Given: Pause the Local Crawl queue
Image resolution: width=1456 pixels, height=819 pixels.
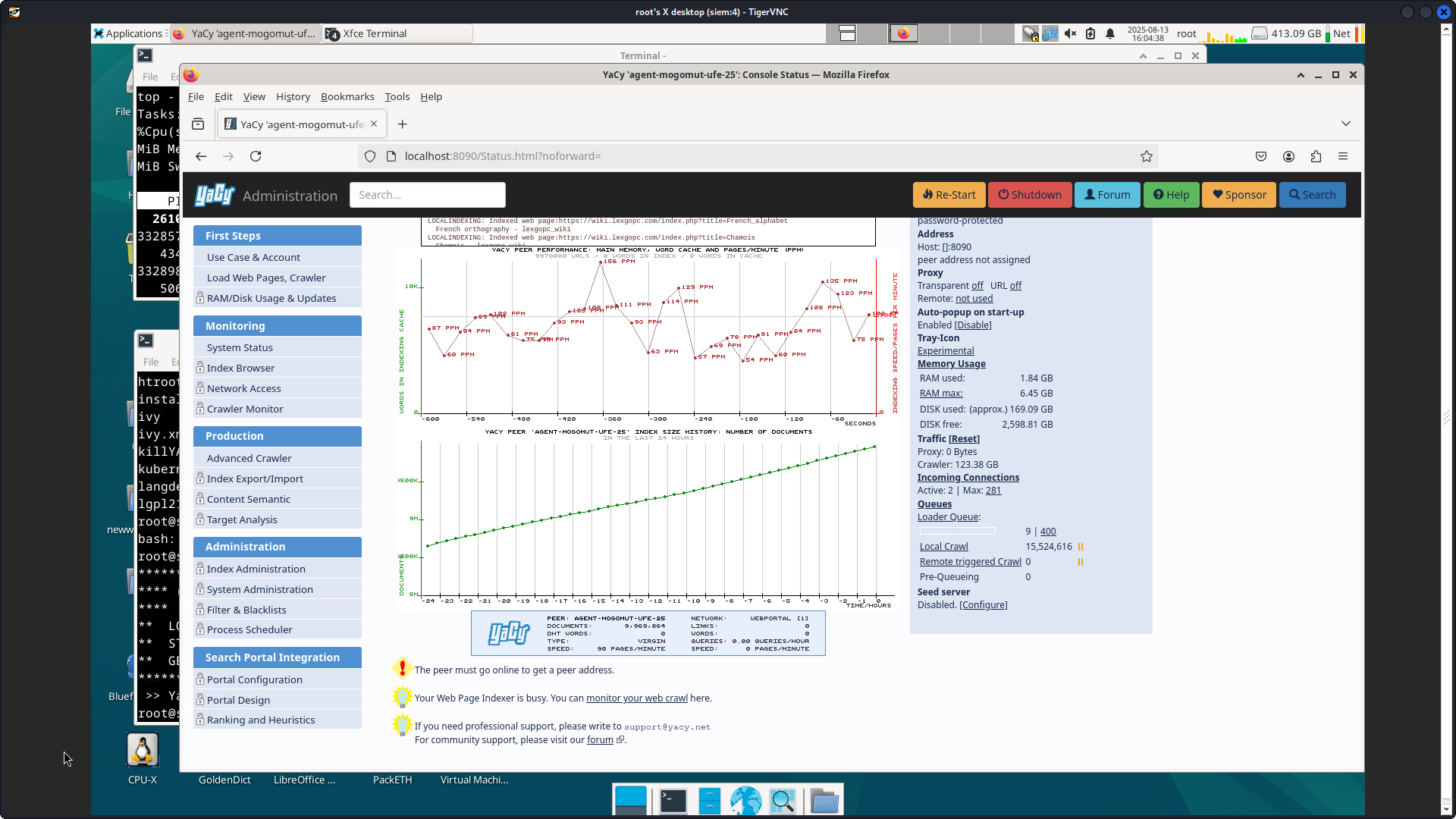Looking at the screenshot, I should click(x=1081, y=547).
